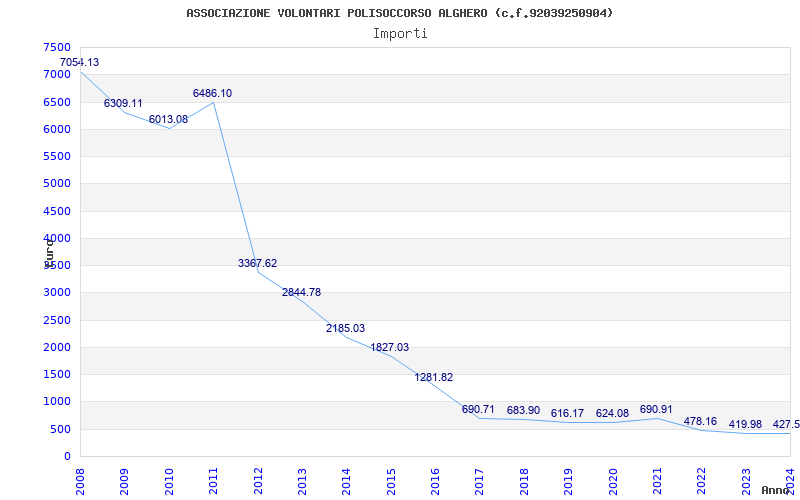Image resolution: width=800 pixels, height=500 pixels.
Task: Click year 2018 on x-axis
Action: [524, 481]
